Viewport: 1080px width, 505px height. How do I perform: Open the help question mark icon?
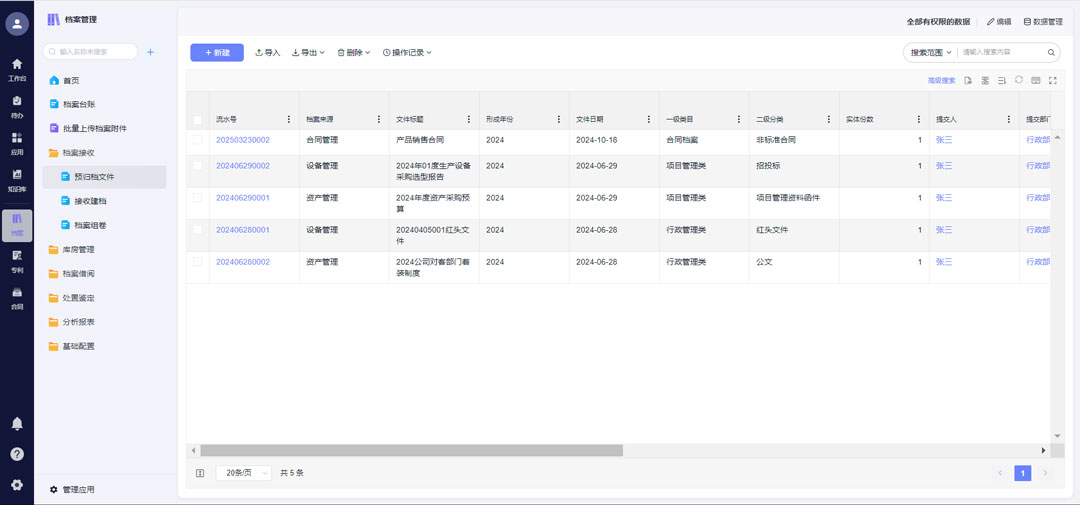pyautogui.click(x=17, y=454)
